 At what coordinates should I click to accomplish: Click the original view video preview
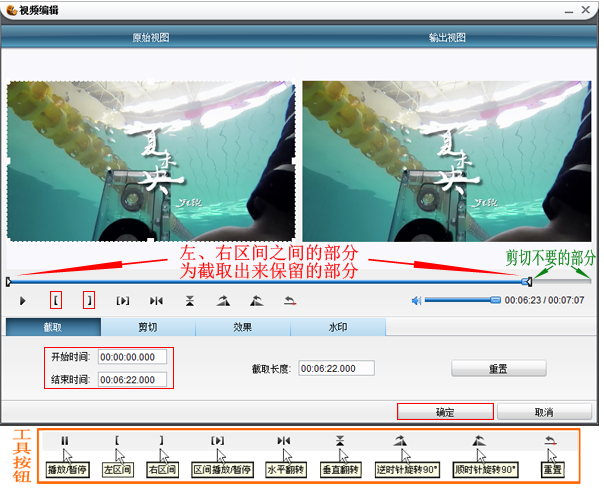151,161
